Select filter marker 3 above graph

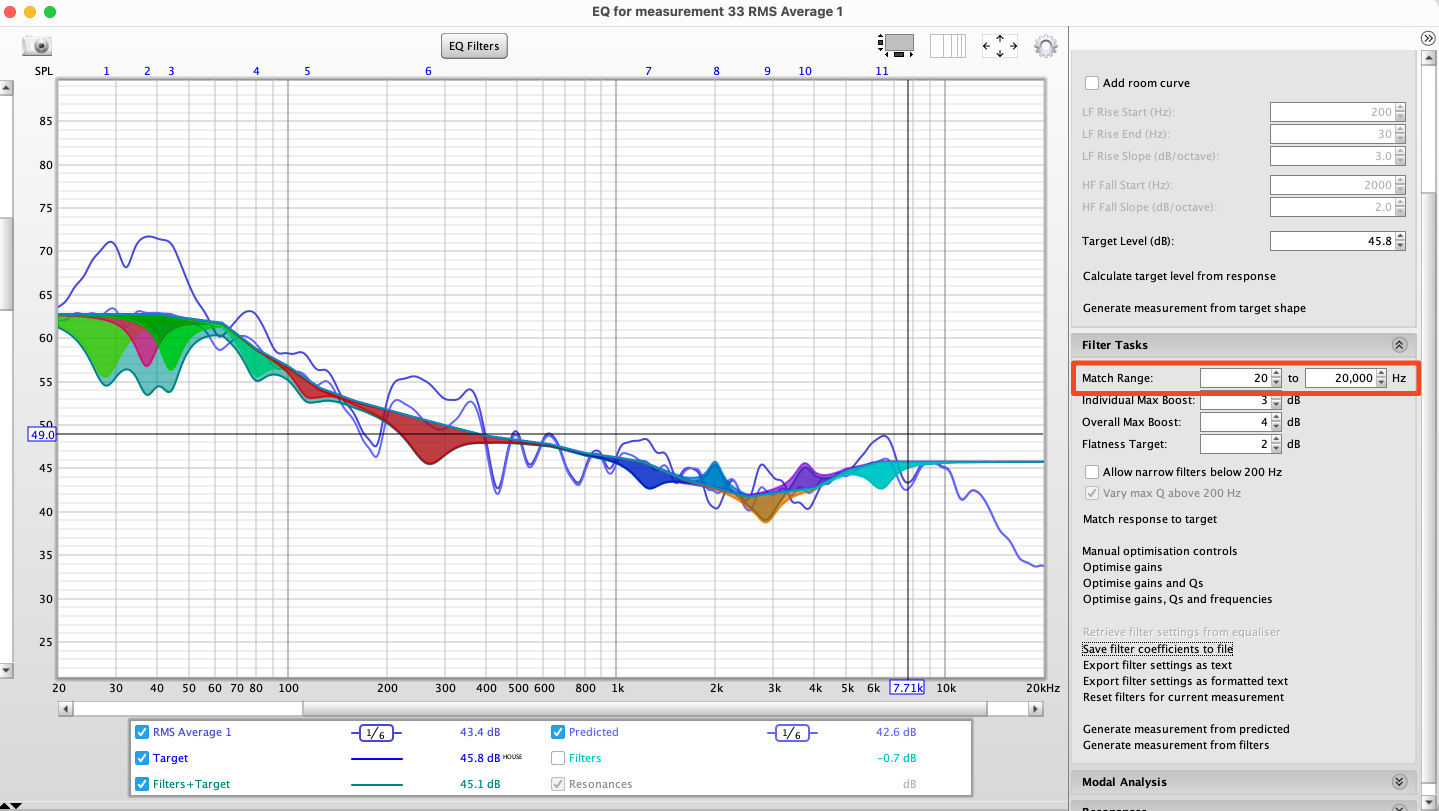pyautogui.click(x=171, y=71)
